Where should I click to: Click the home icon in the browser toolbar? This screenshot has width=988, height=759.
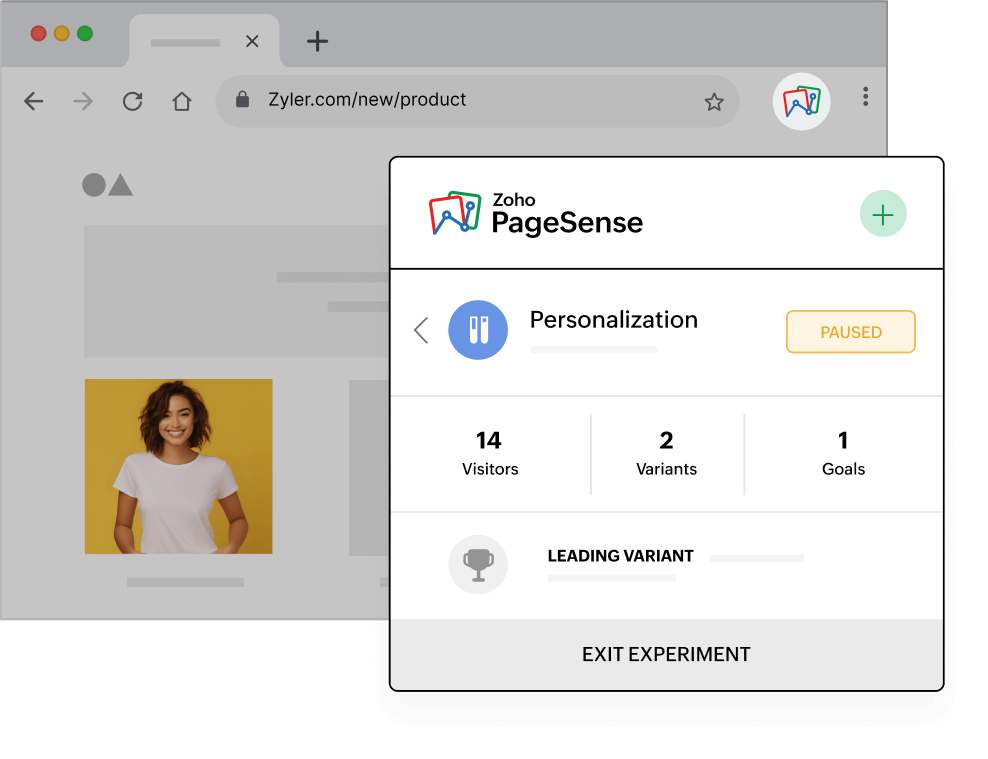(x=182, y=100)
